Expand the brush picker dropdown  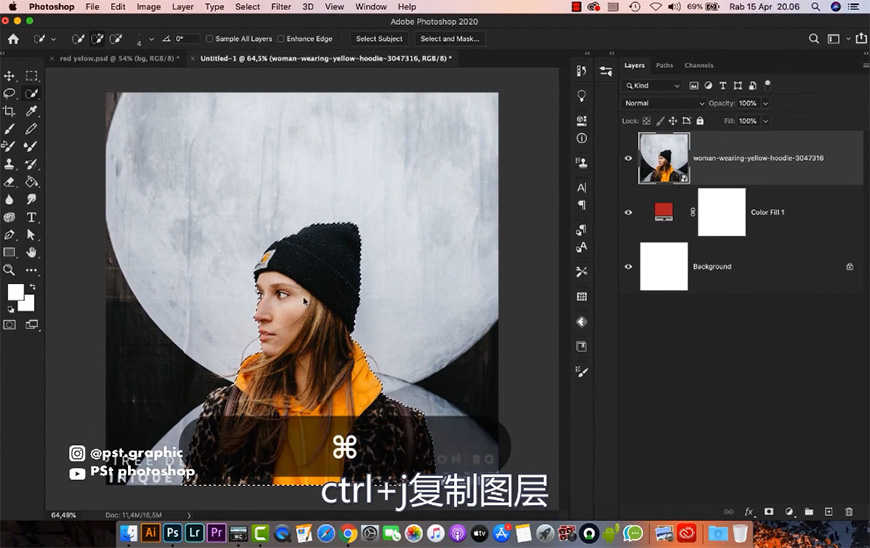(x=151, y=39)
